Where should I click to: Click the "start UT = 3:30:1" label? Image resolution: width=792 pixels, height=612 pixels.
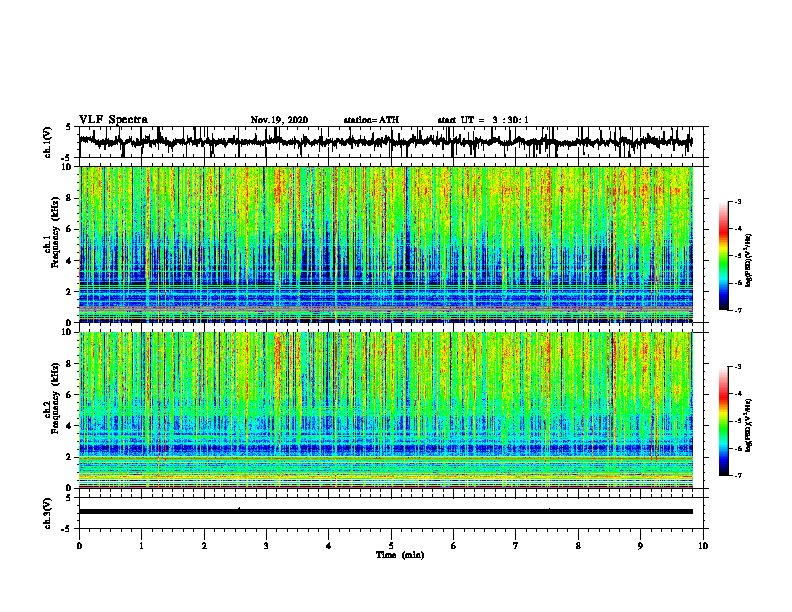[483, 120]
